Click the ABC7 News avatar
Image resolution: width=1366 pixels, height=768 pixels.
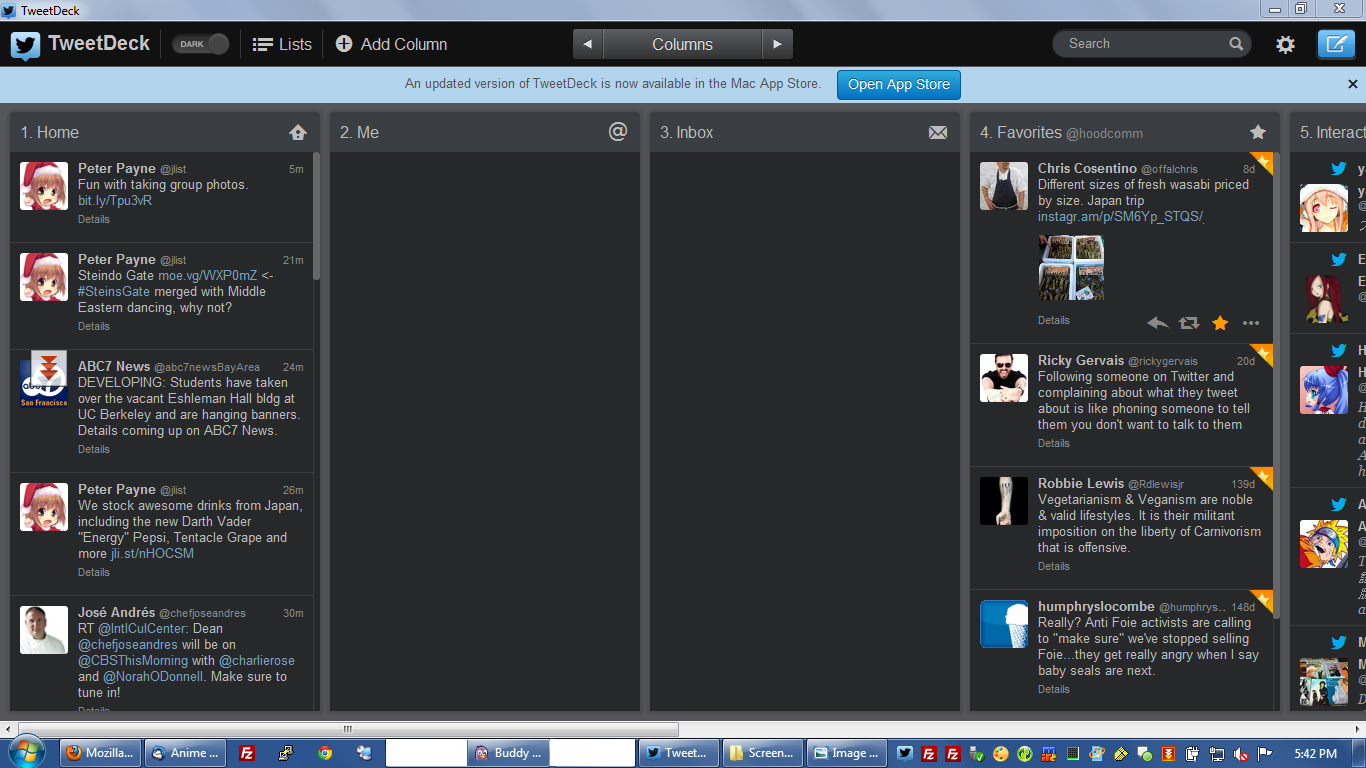pyautogui.click(x=44, y=384)
